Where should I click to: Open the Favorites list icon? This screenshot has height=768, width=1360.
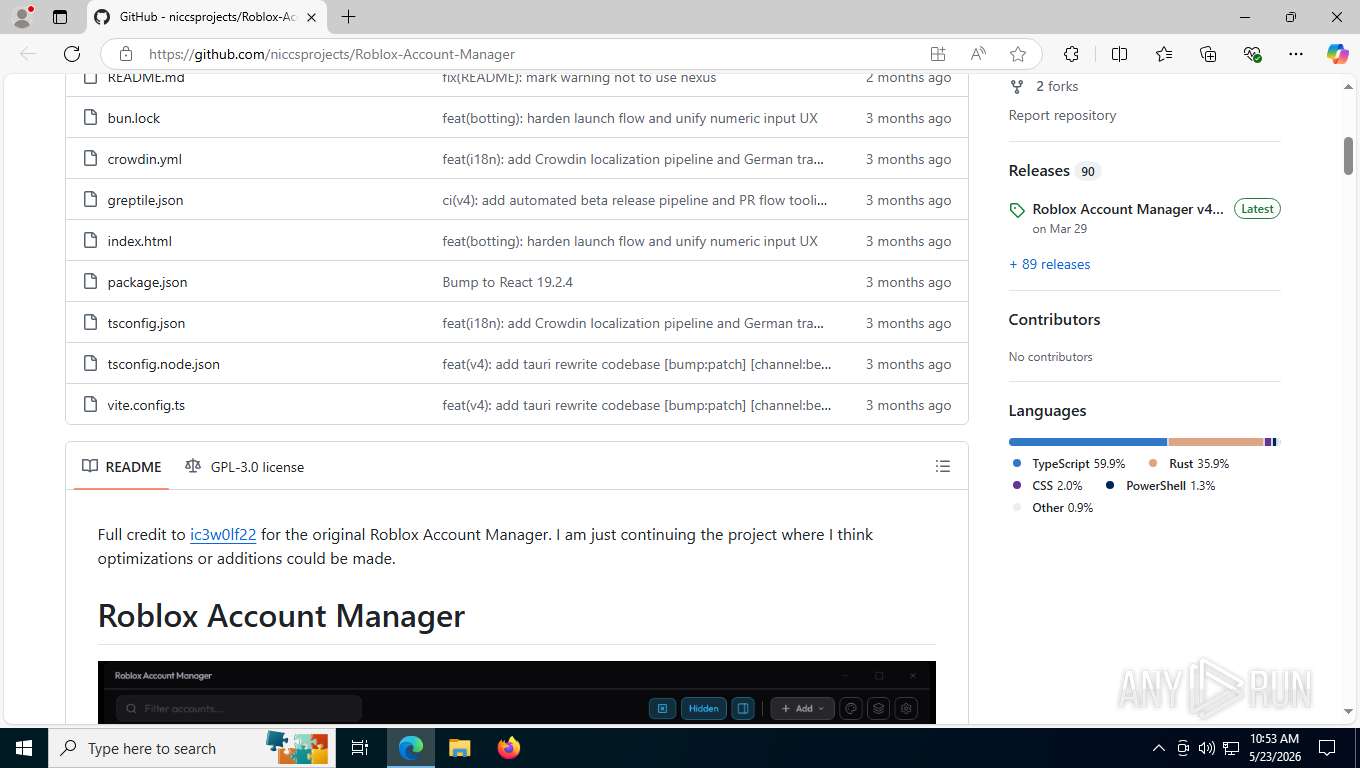coord(1164,54)
